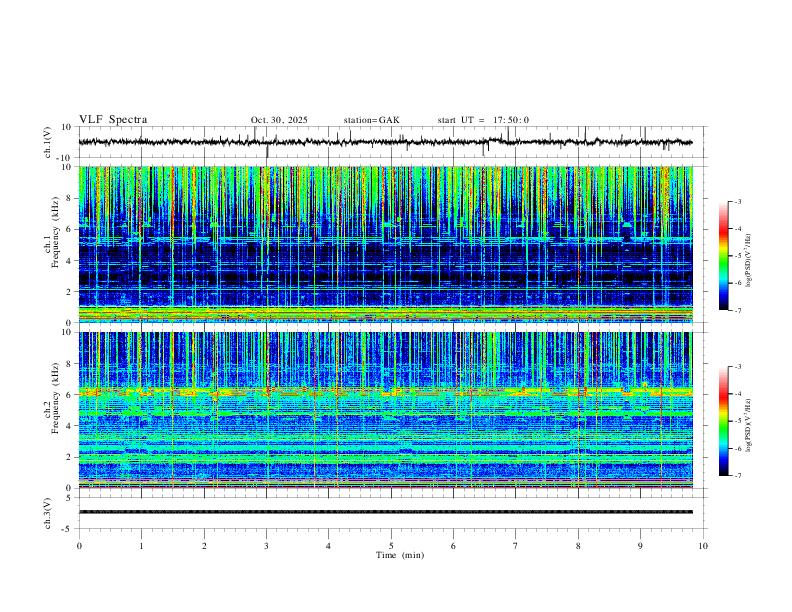Click the time axis tick label "0"
Image resolution: width=792 pixels, height=612 pixels.
[x=79, y=546]
